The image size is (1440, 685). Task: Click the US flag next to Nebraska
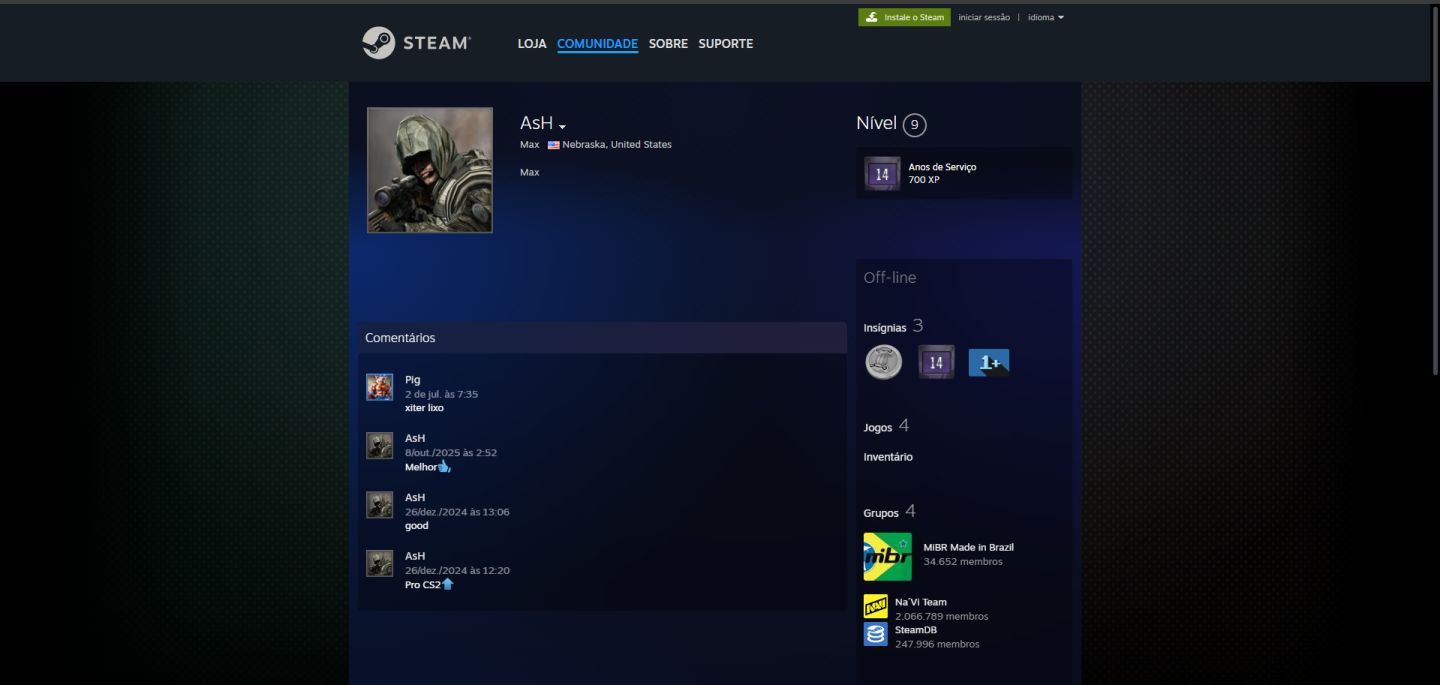553,145
